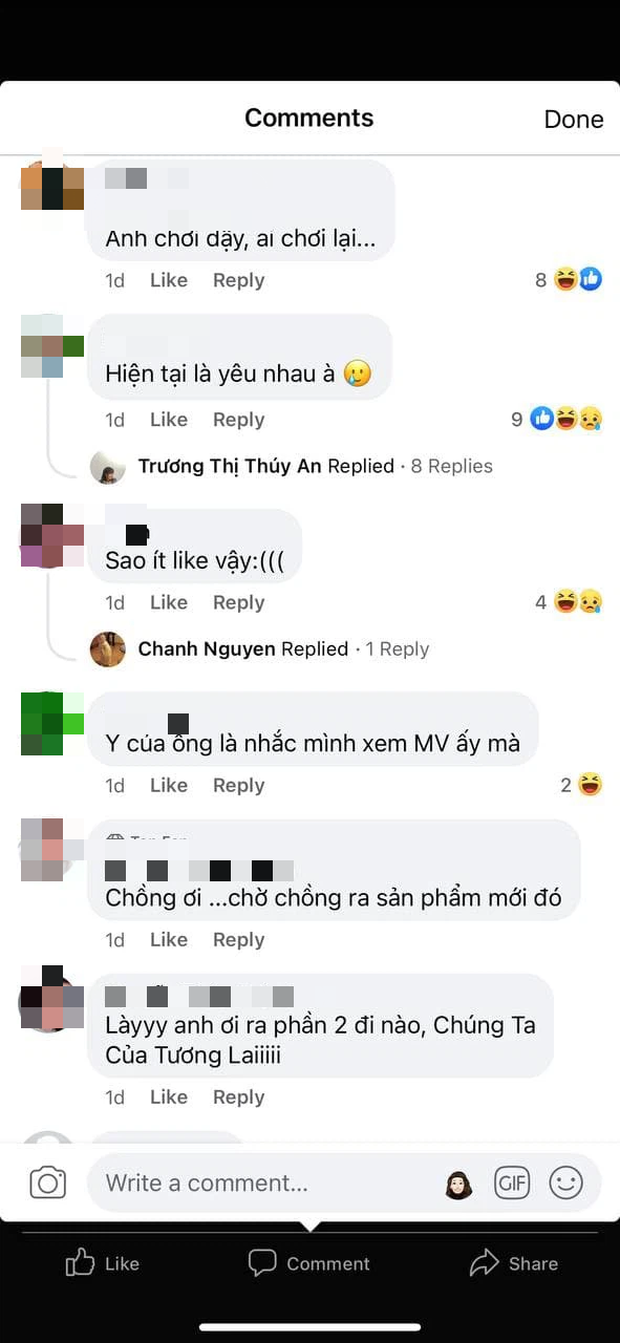620x1343 pixels.
Task: Reply to the "nhắc mình xem MV" comment
Action: coord(238,785)
